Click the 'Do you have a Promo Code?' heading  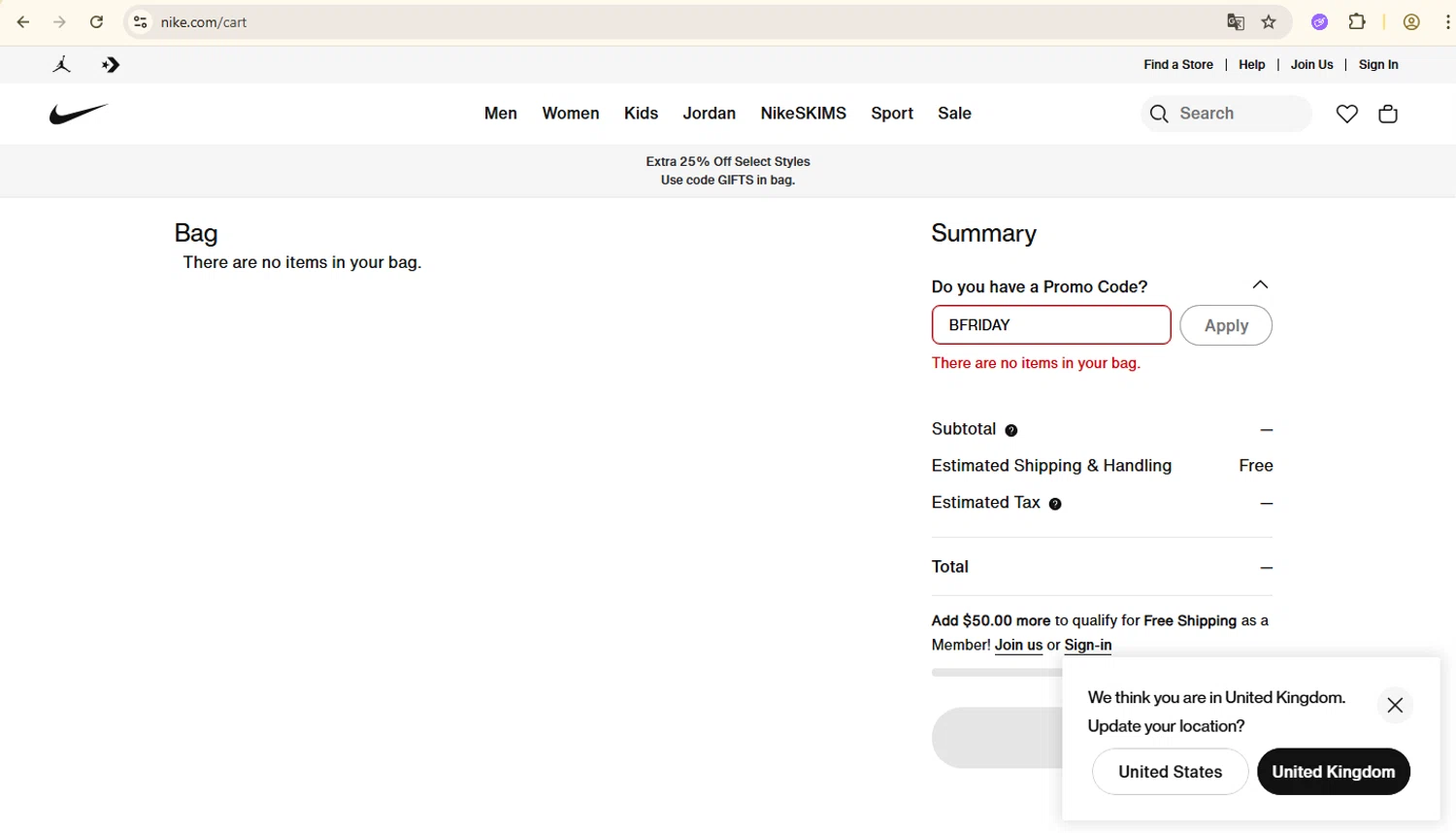pos(1040,286)
